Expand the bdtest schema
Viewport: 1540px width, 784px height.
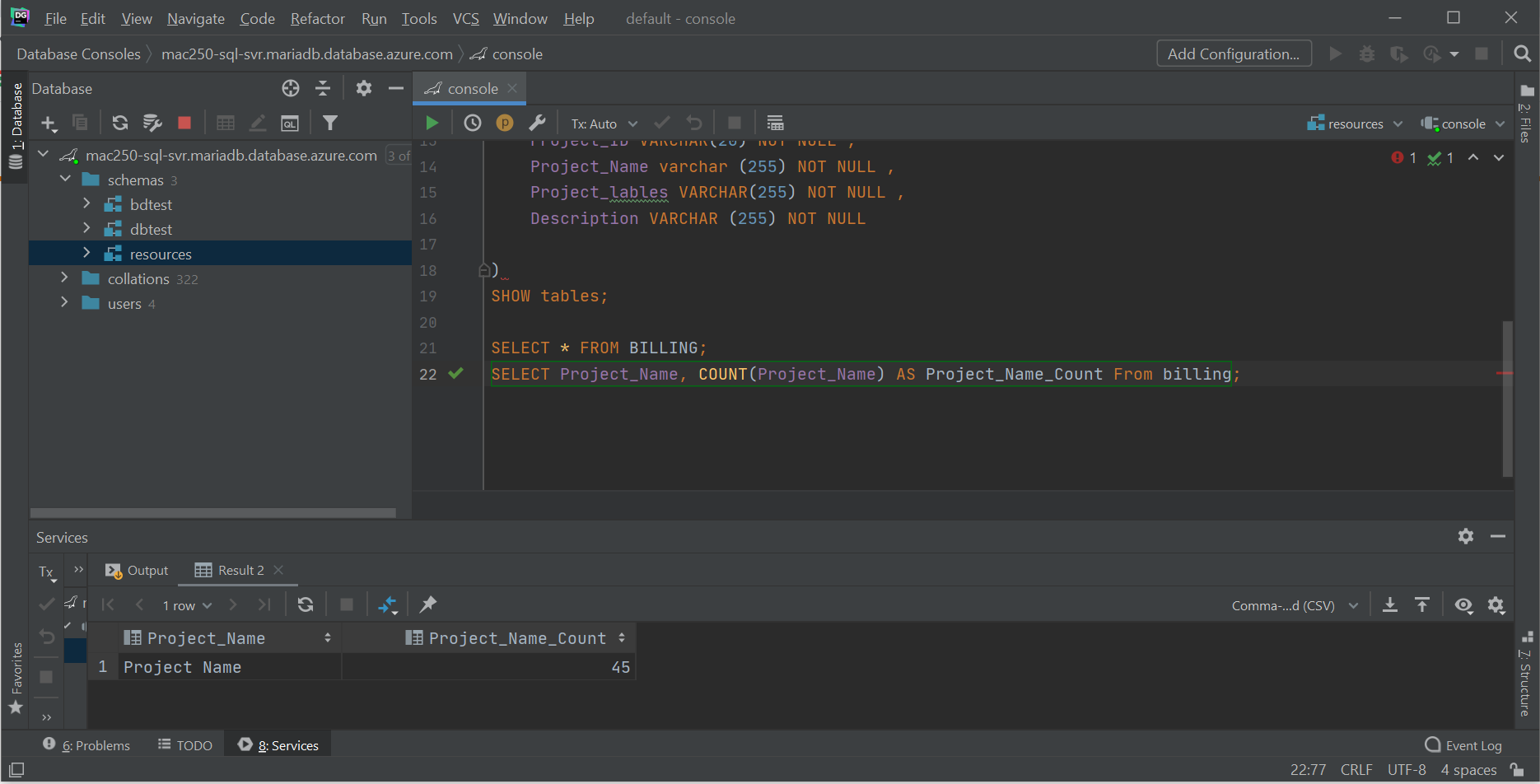(86, 203)
